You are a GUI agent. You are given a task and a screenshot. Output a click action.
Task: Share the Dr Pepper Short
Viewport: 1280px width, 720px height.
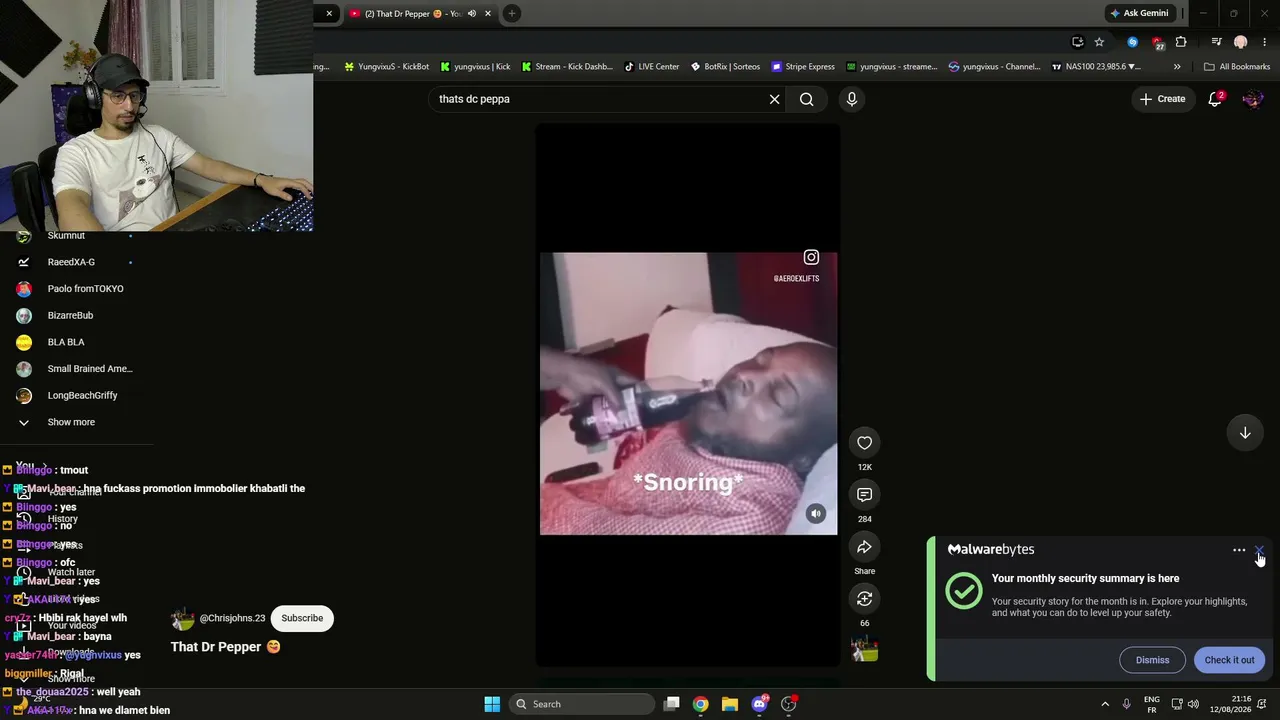pos(865,547)
